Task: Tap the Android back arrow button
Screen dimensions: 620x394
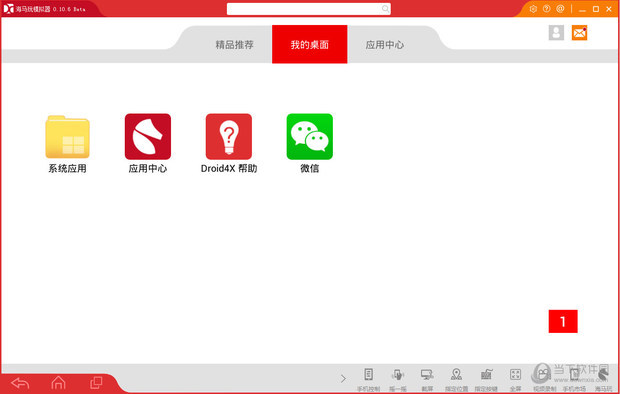Action: 20,383
